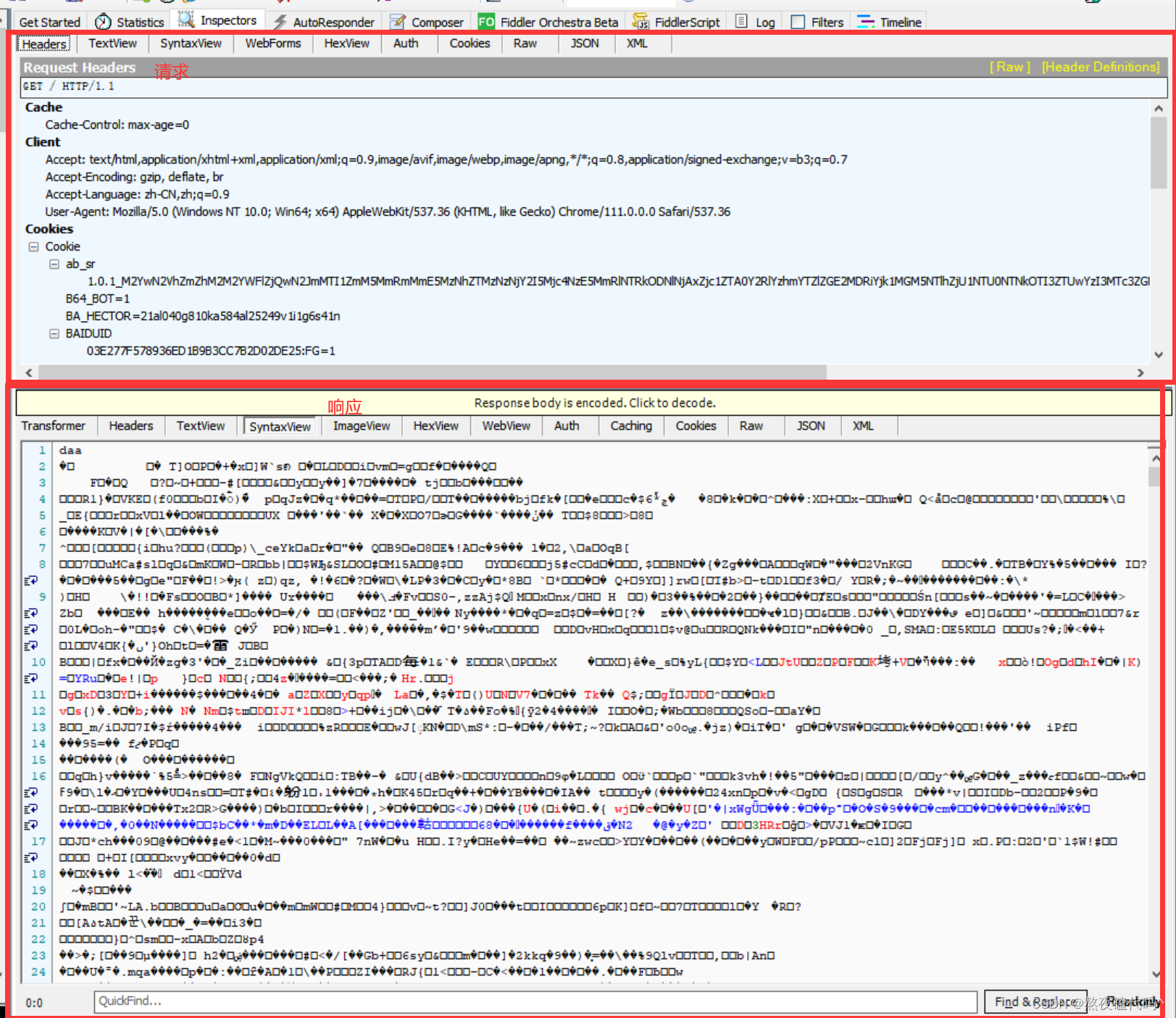Click the request headers scroll-down arrow
Image resolution: width=1176 pixels, height=1018 pixels.
(1158, 355)
